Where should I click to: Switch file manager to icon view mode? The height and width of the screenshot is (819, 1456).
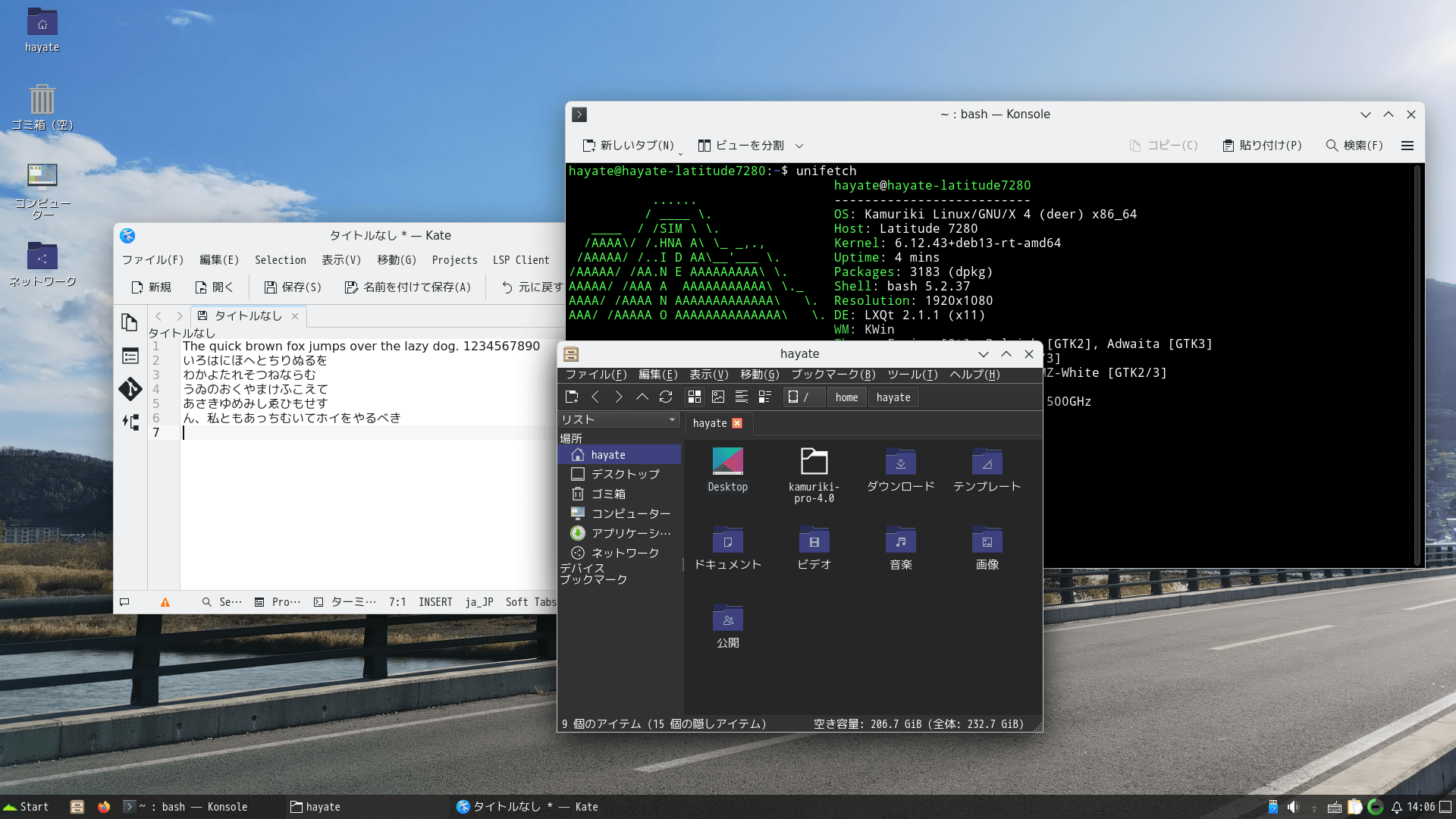click(x=694, y=397)
